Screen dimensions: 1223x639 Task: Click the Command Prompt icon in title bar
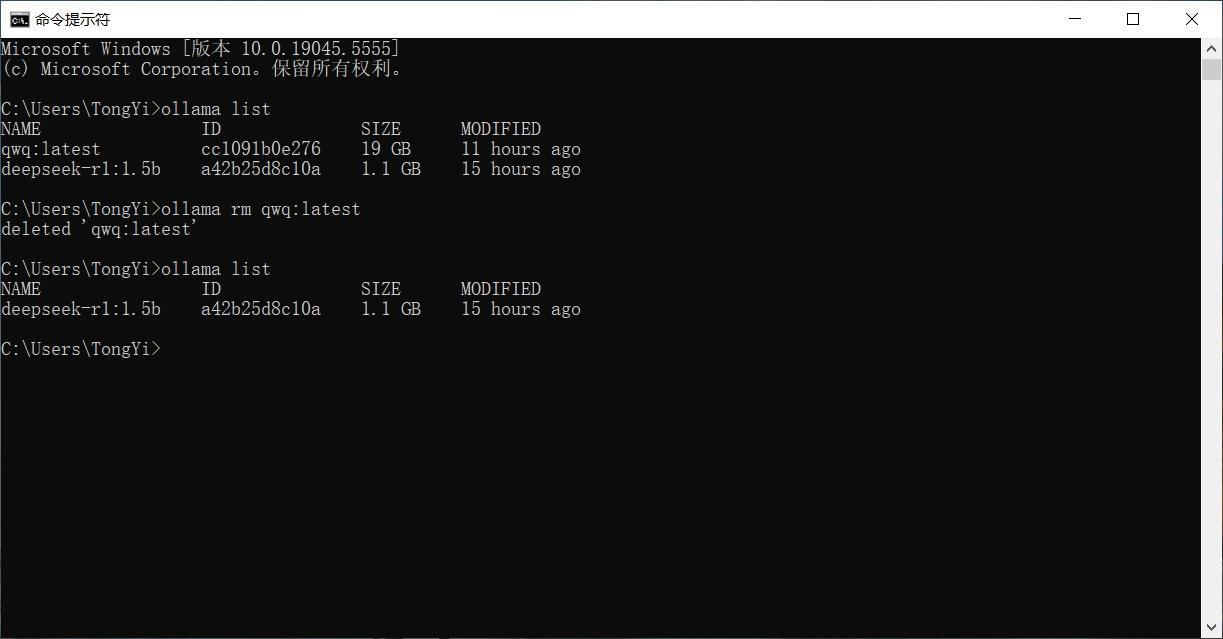[x=19, y=19]
